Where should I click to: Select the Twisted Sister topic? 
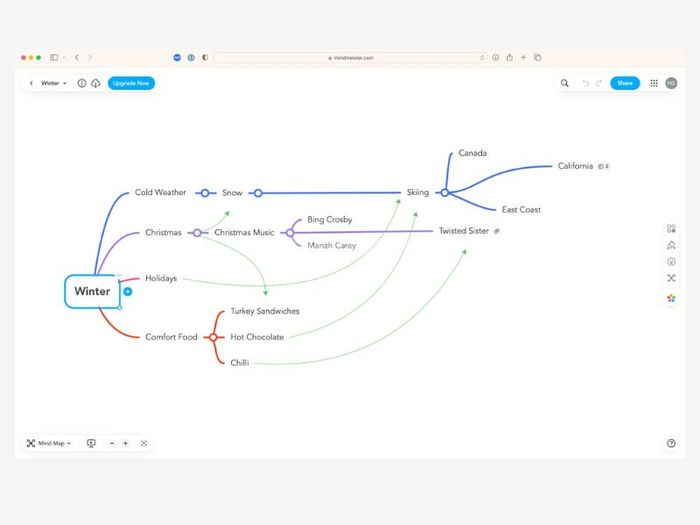coord(464,231)
